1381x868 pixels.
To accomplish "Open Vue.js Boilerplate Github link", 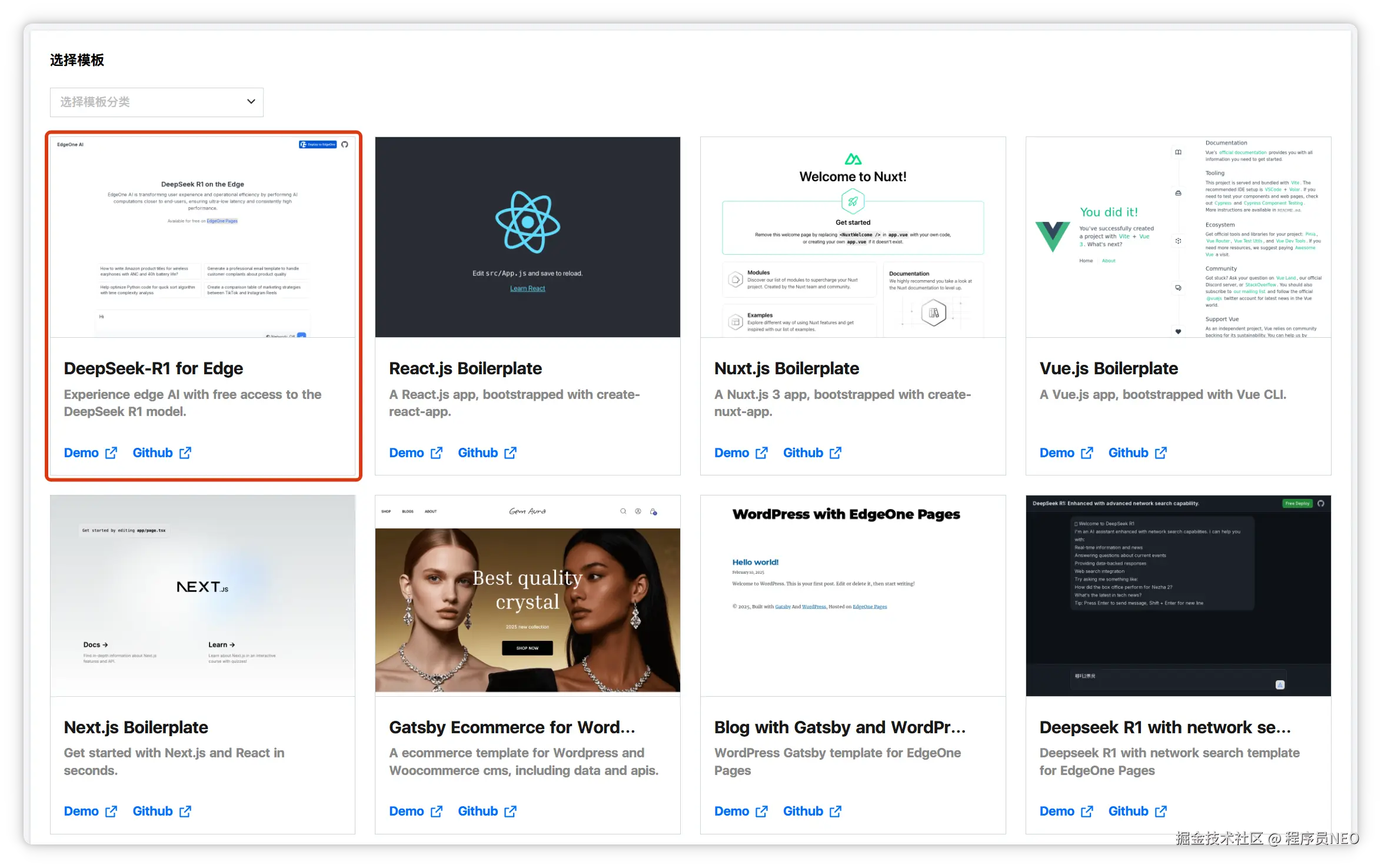I will [1128, 453].
